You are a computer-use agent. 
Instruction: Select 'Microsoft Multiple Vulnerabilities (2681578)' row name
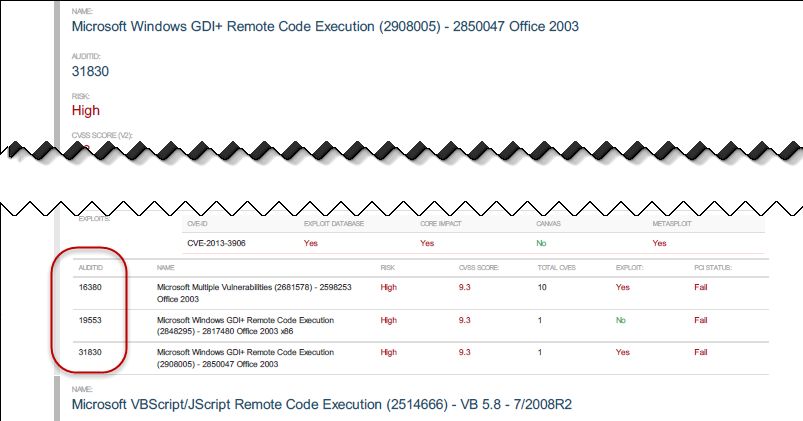[x=254, y=293]
